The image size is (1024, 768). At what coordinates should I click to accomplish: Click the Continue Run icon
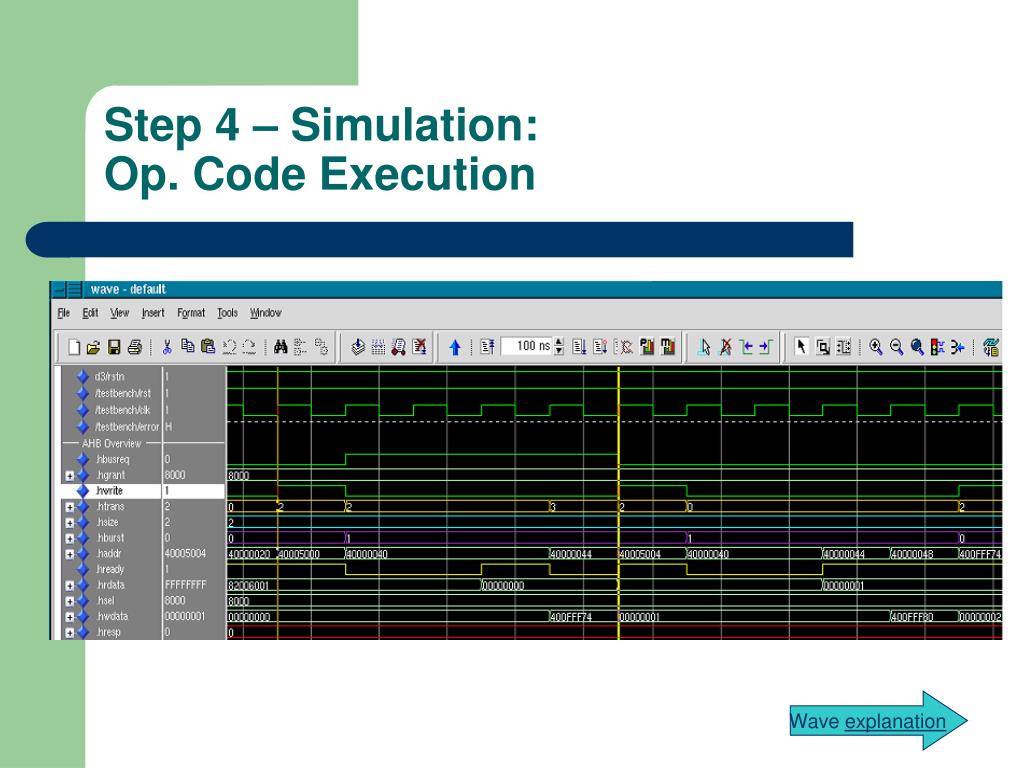(x=600, y=347)
